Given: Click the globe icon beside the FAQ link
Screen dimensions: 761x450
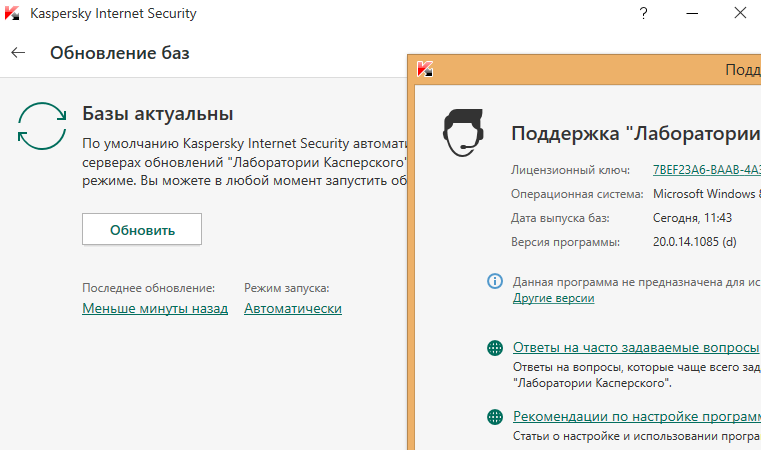Looking at the screenshot, I should click(x=494, y=348).
